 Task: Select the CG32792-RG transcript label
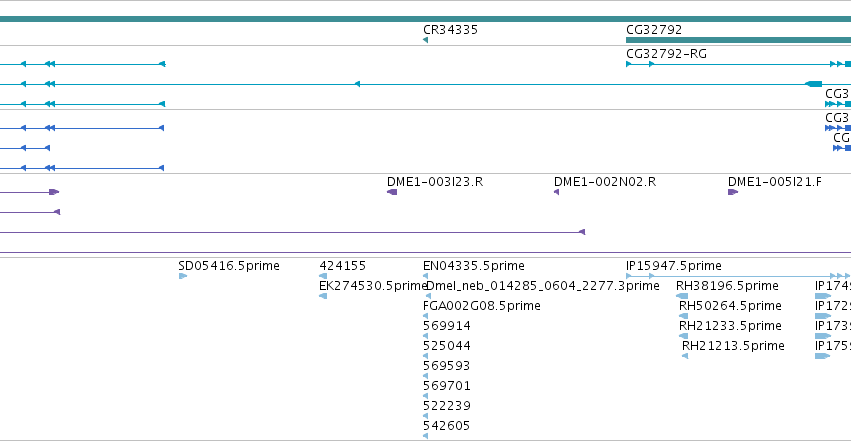[666, 54]
